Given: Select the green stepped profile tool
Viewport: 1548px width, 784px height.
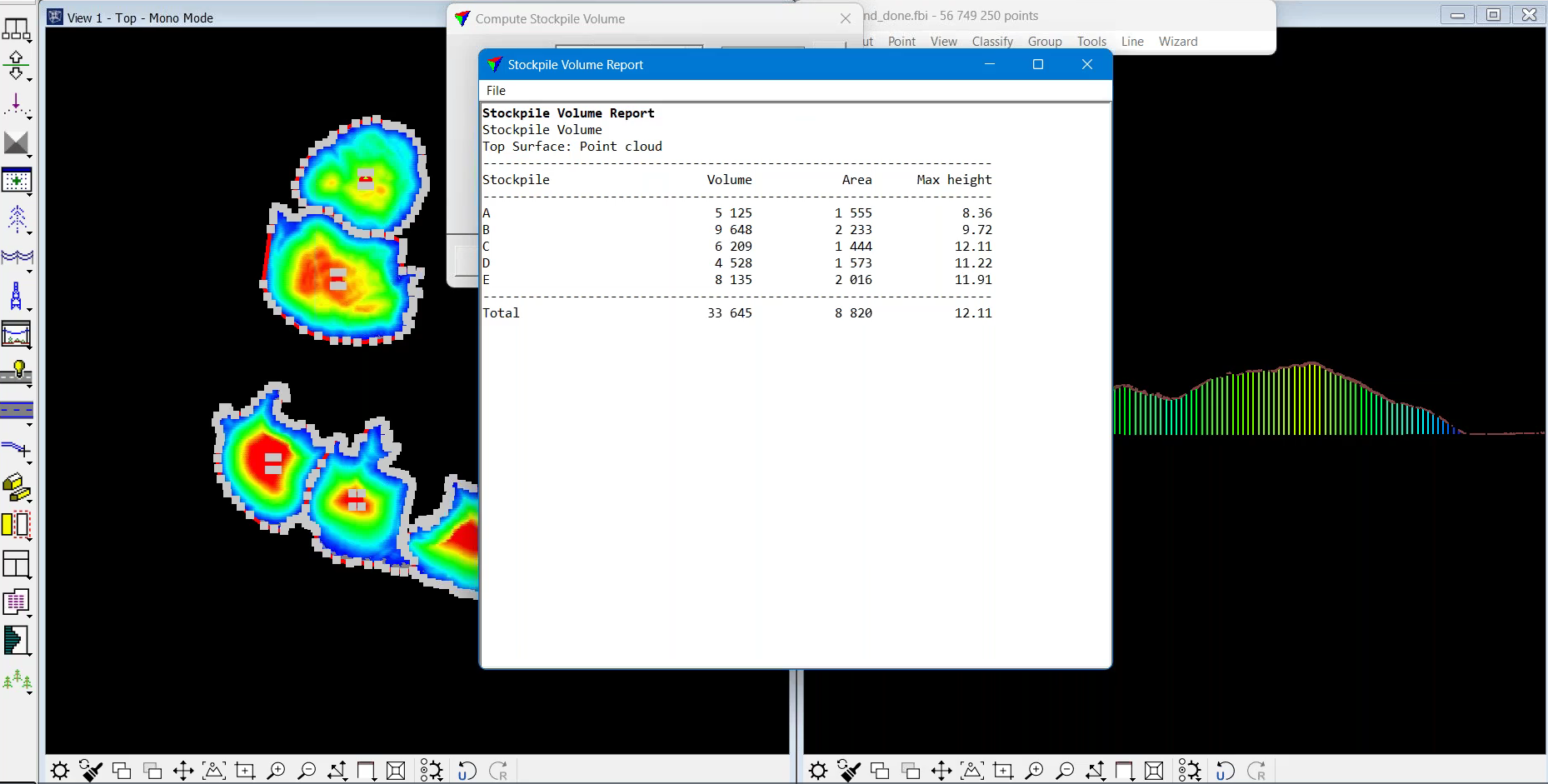Looking at the screenshot, I should 17,641.
